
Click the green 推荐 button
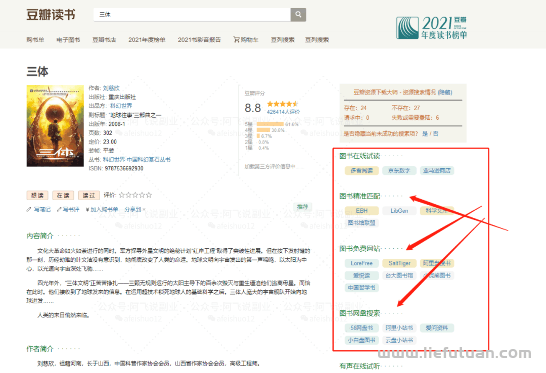pyautogui.click(x=302, y=207)
